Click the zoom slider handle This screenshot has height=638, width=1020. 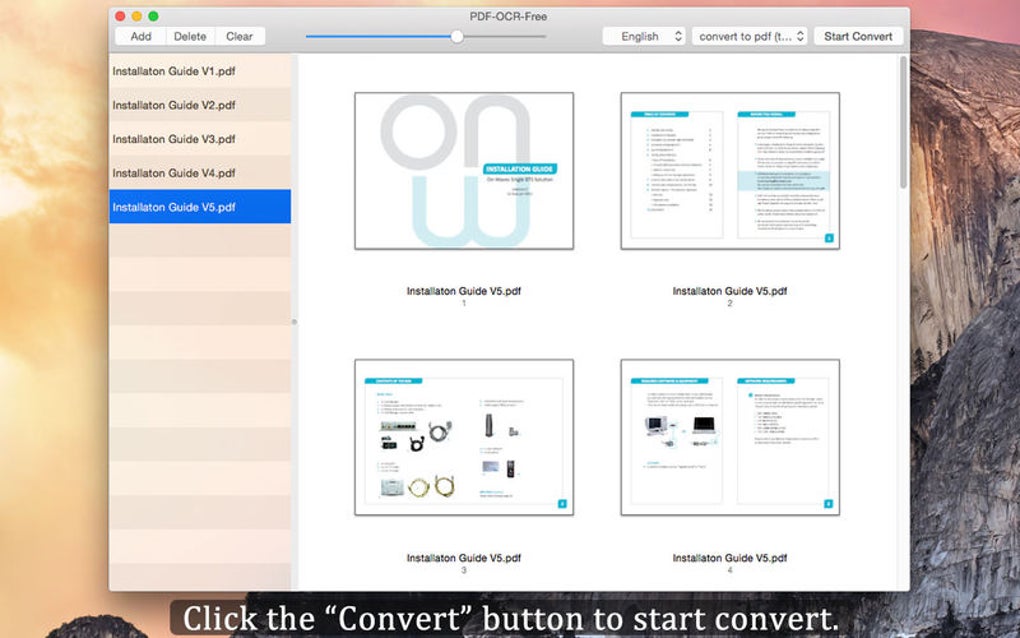pos(457,36)
